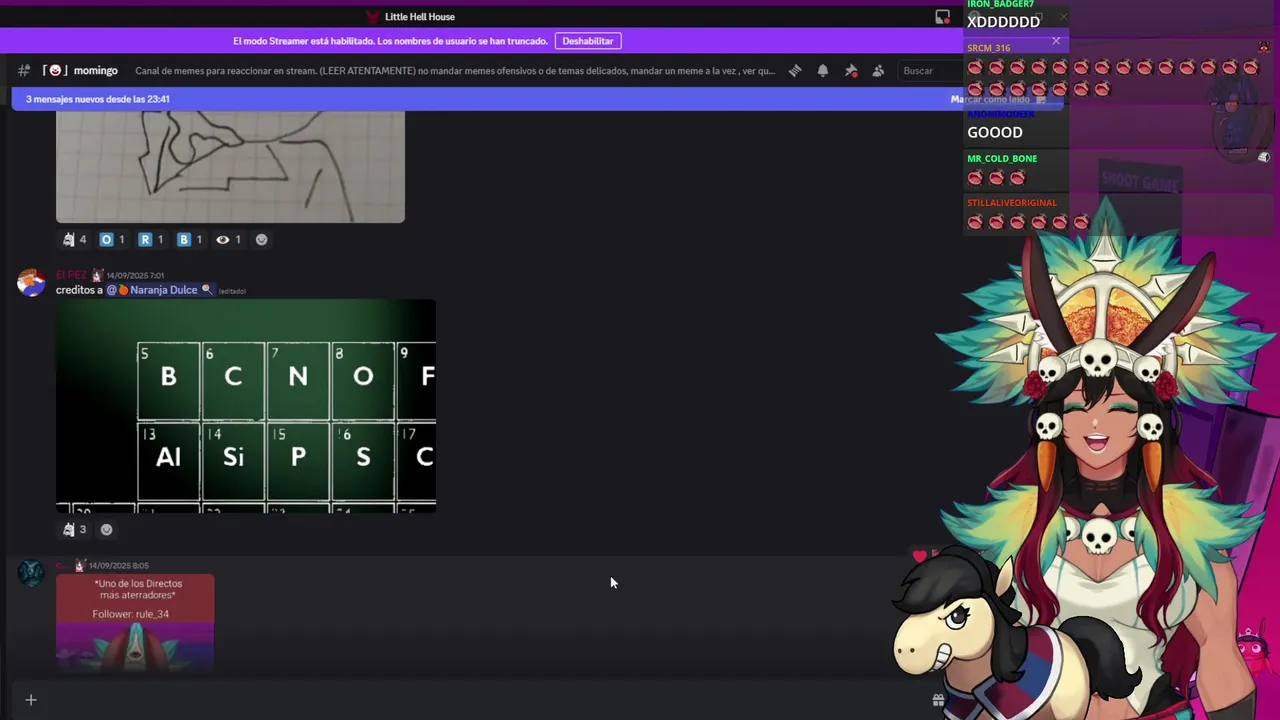
Task: Click the hashtag channel icon beside momingo
Action: 24,71
